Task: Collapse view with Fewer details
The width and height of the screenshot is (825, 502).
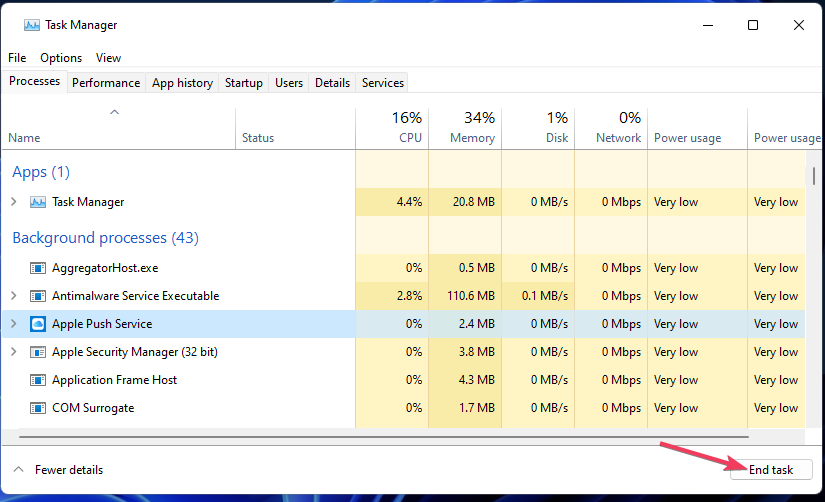Action: pyautogui.click(x=58, y=470)
